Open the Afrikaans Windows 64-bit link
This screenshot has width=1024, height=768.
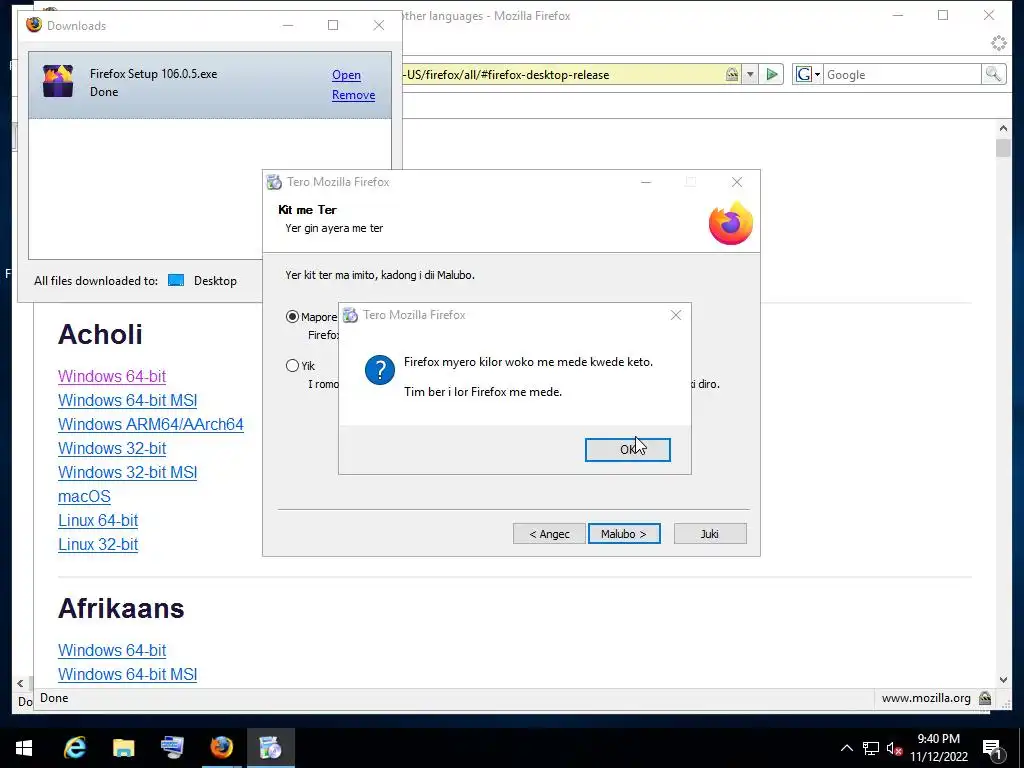112,650
